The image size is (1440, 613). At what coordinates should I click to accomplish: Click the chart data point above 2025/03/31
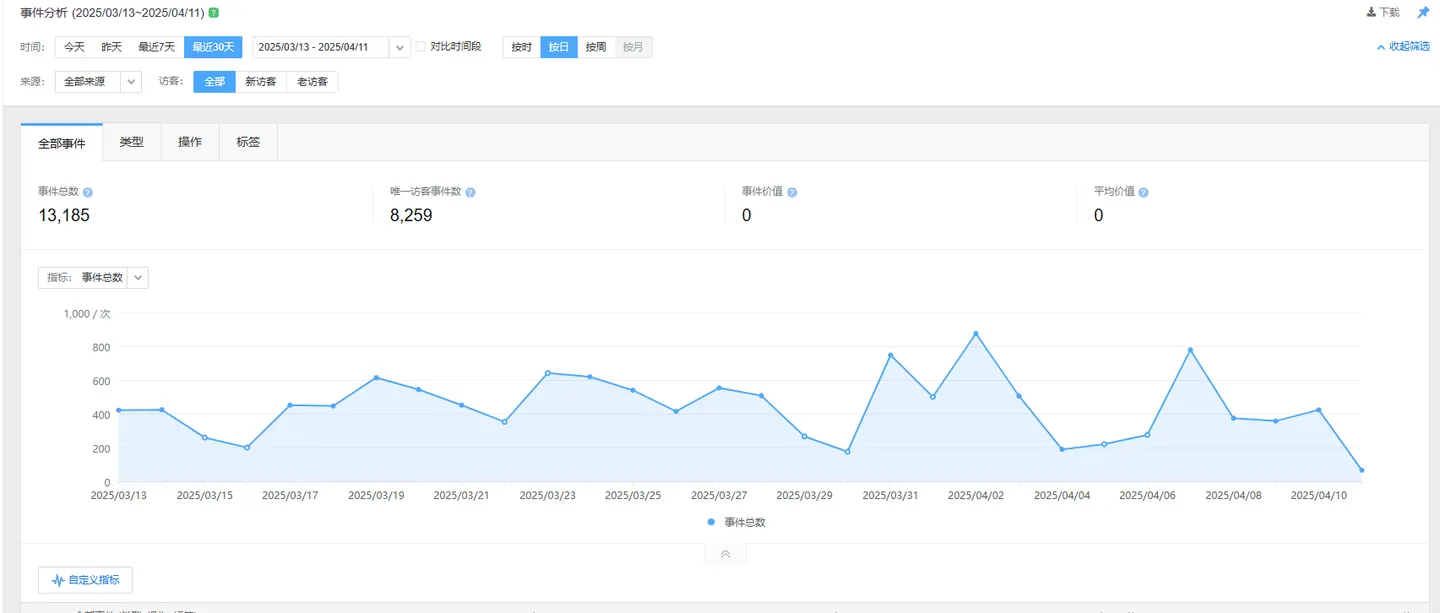890,355
